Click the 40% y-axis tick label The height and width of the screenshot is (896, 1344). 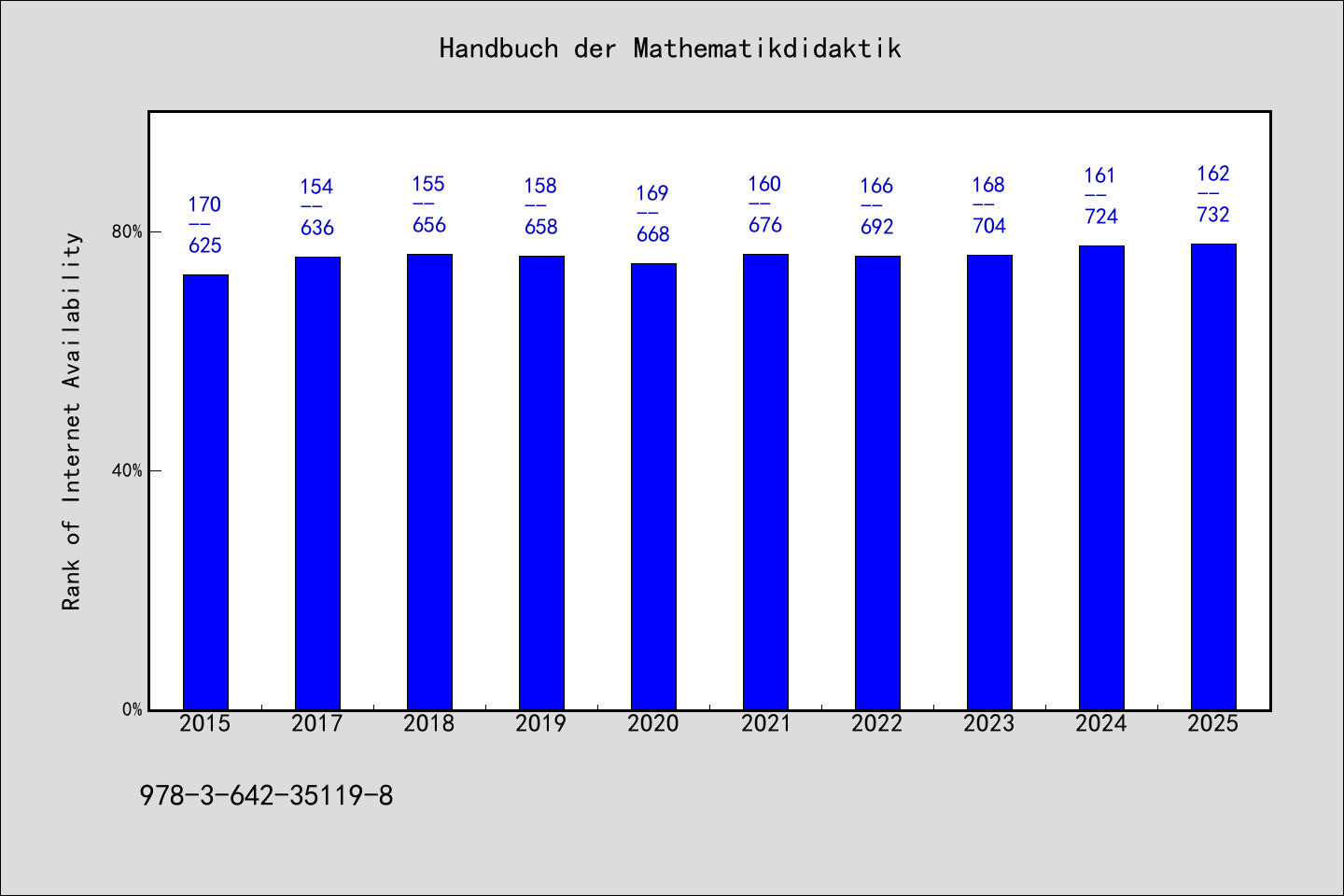127,470
